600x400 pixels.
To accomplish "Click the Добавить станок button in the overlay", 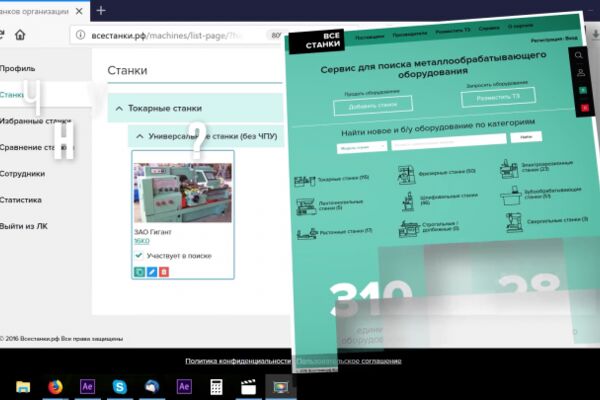I will coord(373,105).
